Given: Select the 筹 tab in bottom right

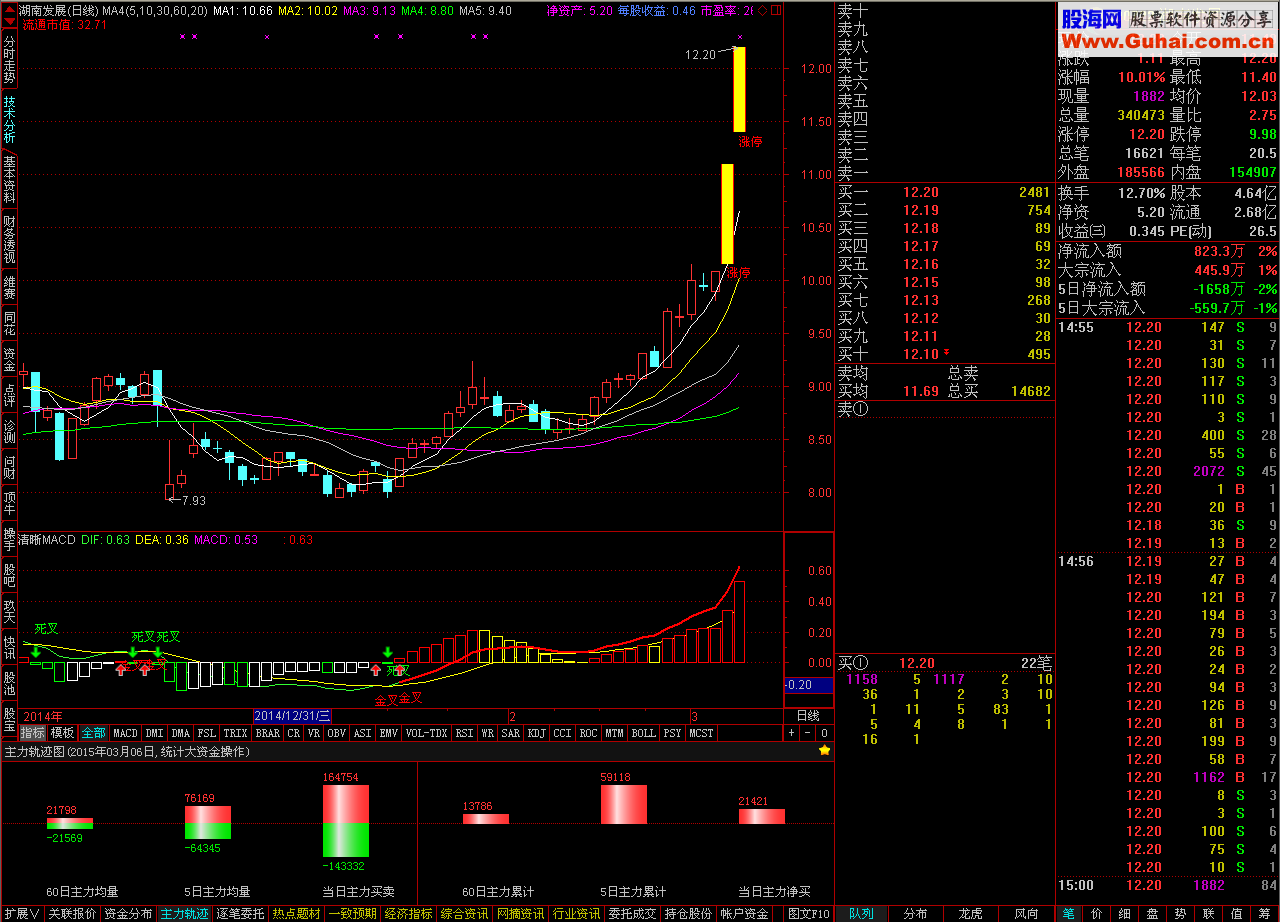Looking at the screenshot, I should tap(1263, 914).
